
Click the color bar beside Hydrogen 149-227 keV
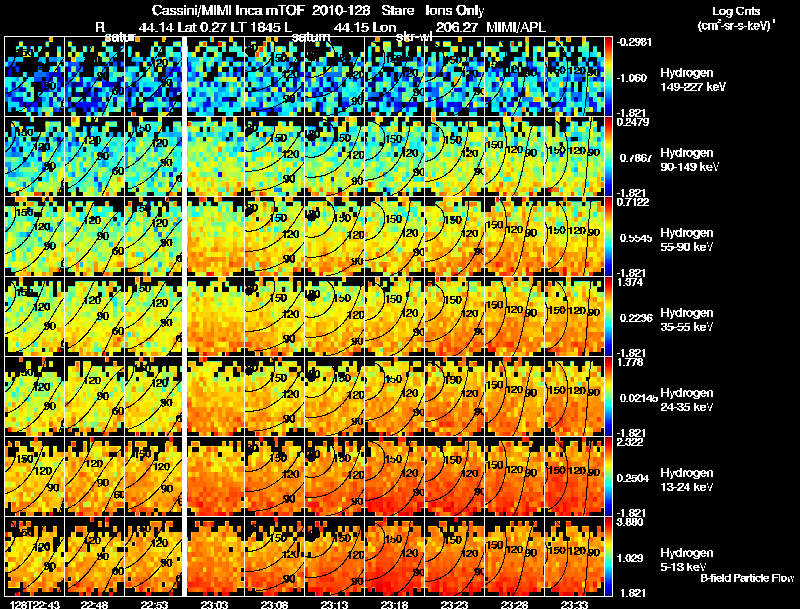tap(609, 77)
